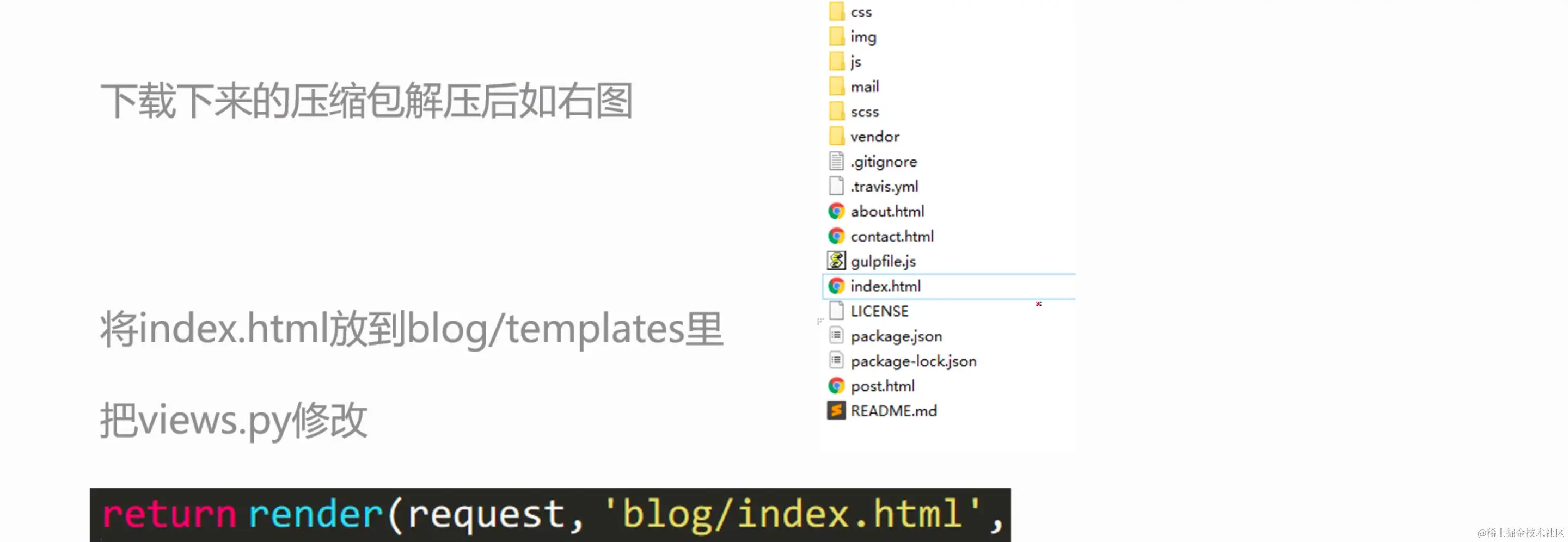Open the mail folder

point(865,87)
